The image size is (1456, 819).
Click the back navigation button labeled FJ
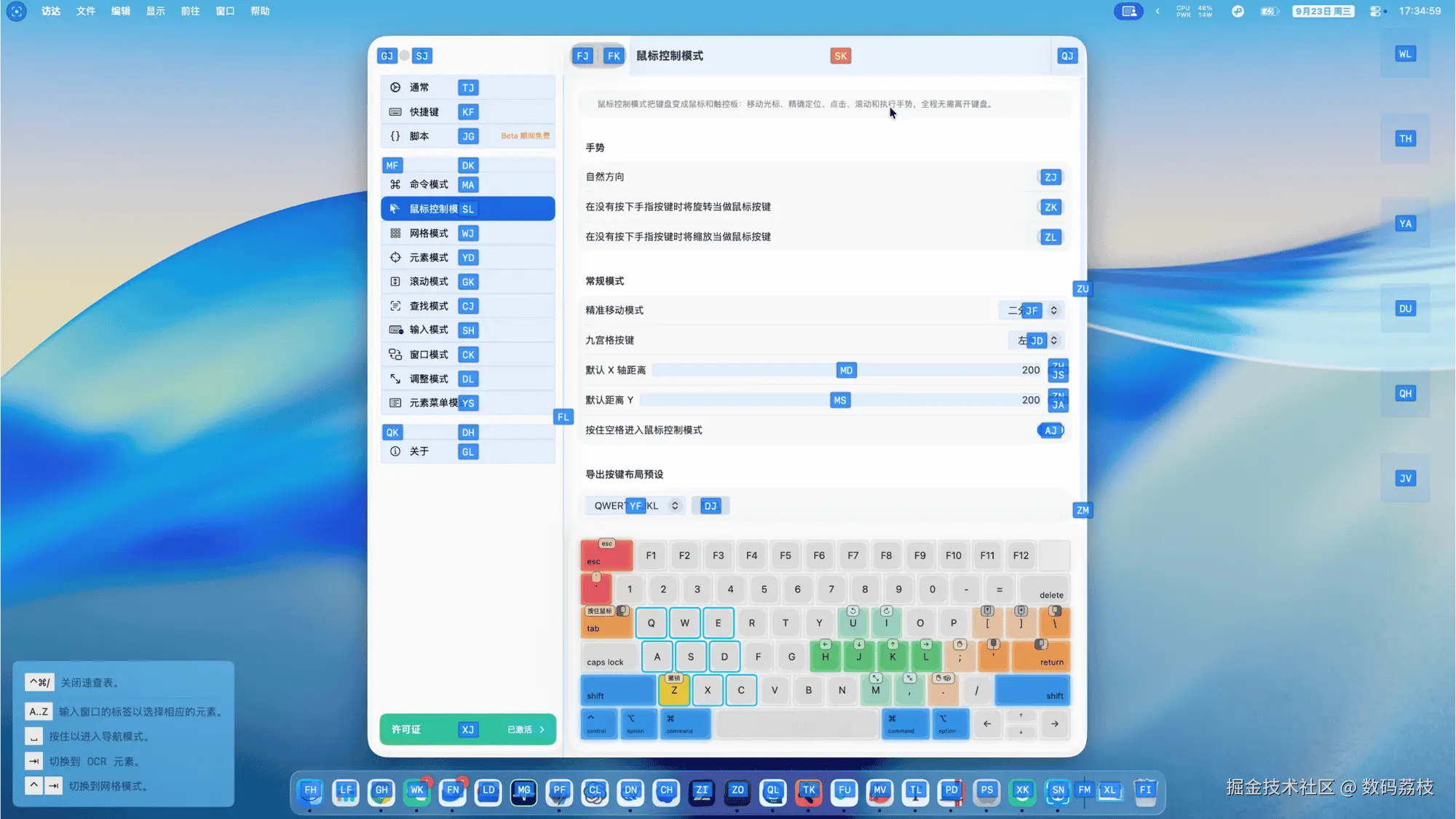pos(582,56)
